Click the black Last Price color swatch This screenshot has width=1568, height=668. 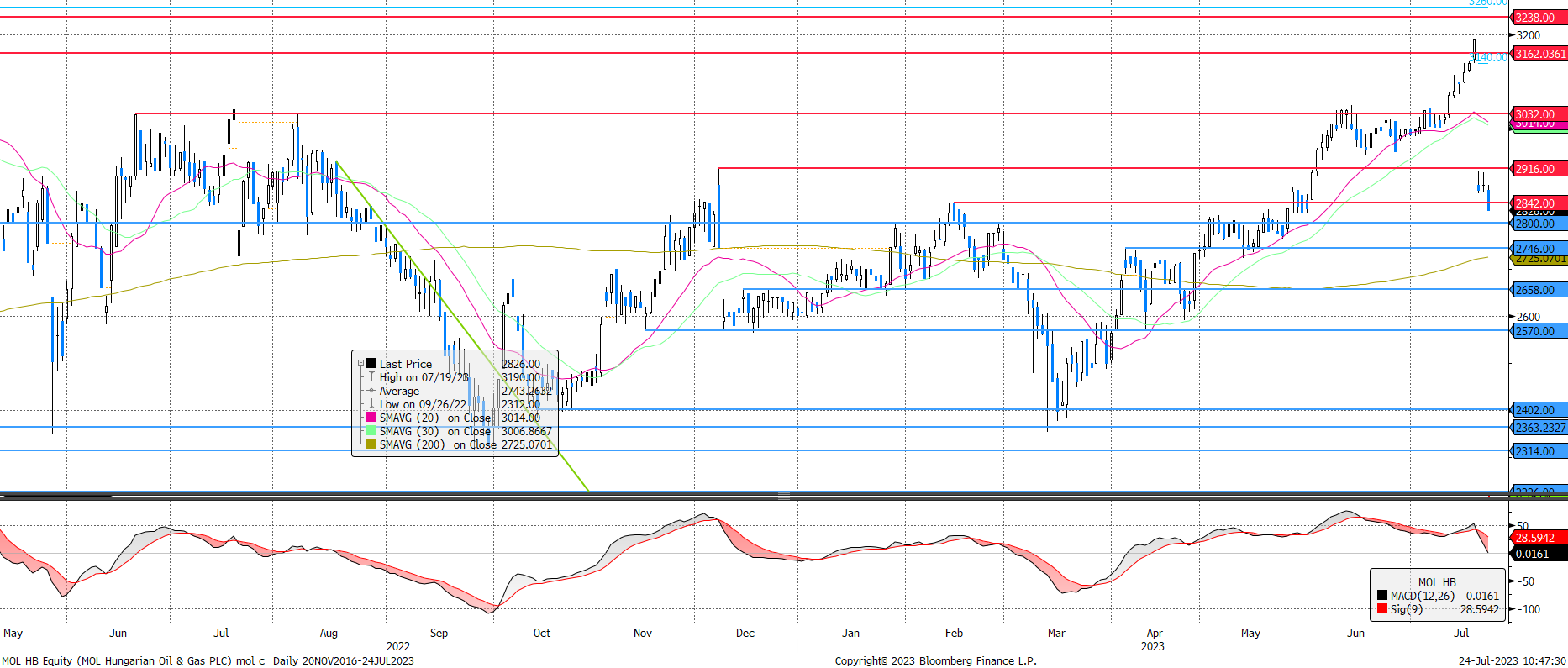click(x=371, y=364)
